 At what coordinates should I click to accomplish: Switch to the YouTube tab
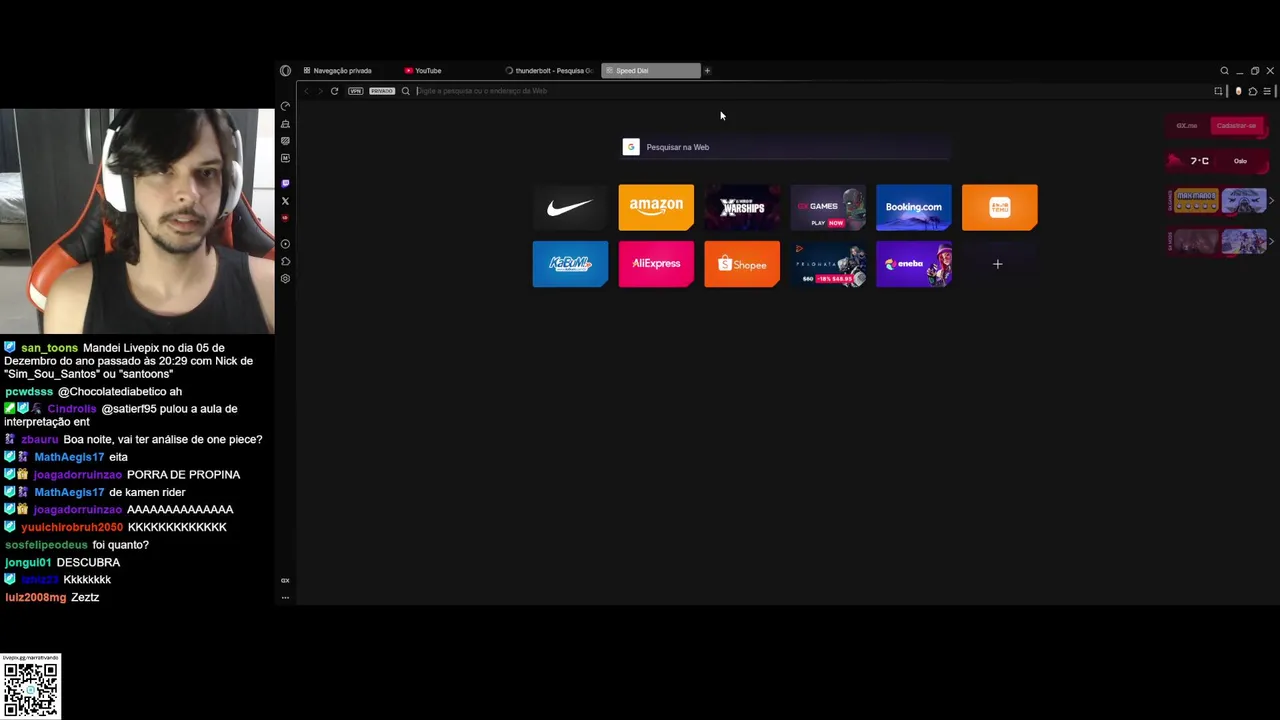[448, 71]
